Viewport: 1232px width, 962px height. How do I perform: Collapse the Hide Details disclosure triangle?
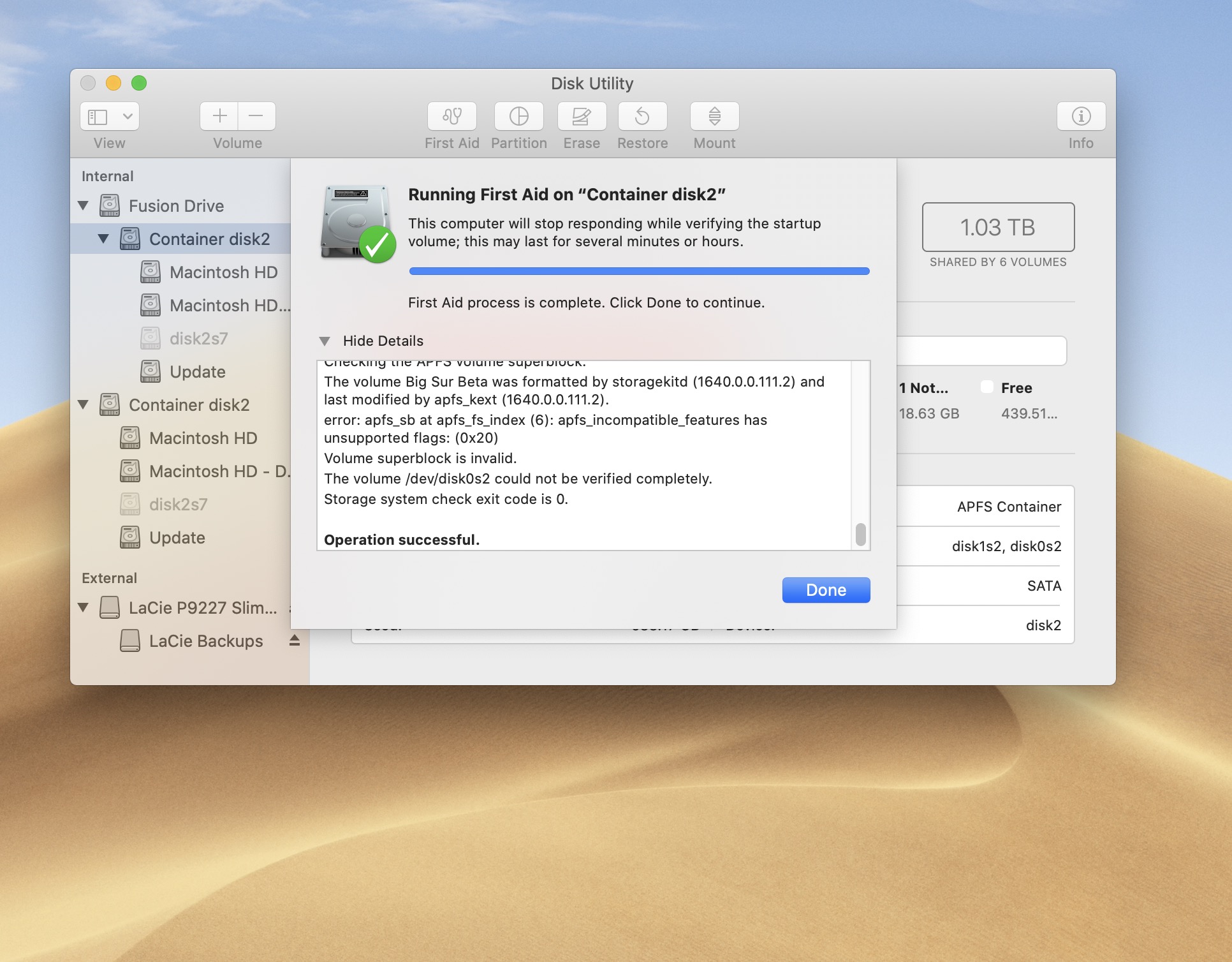pyautogui.click(x=325, y=341)
